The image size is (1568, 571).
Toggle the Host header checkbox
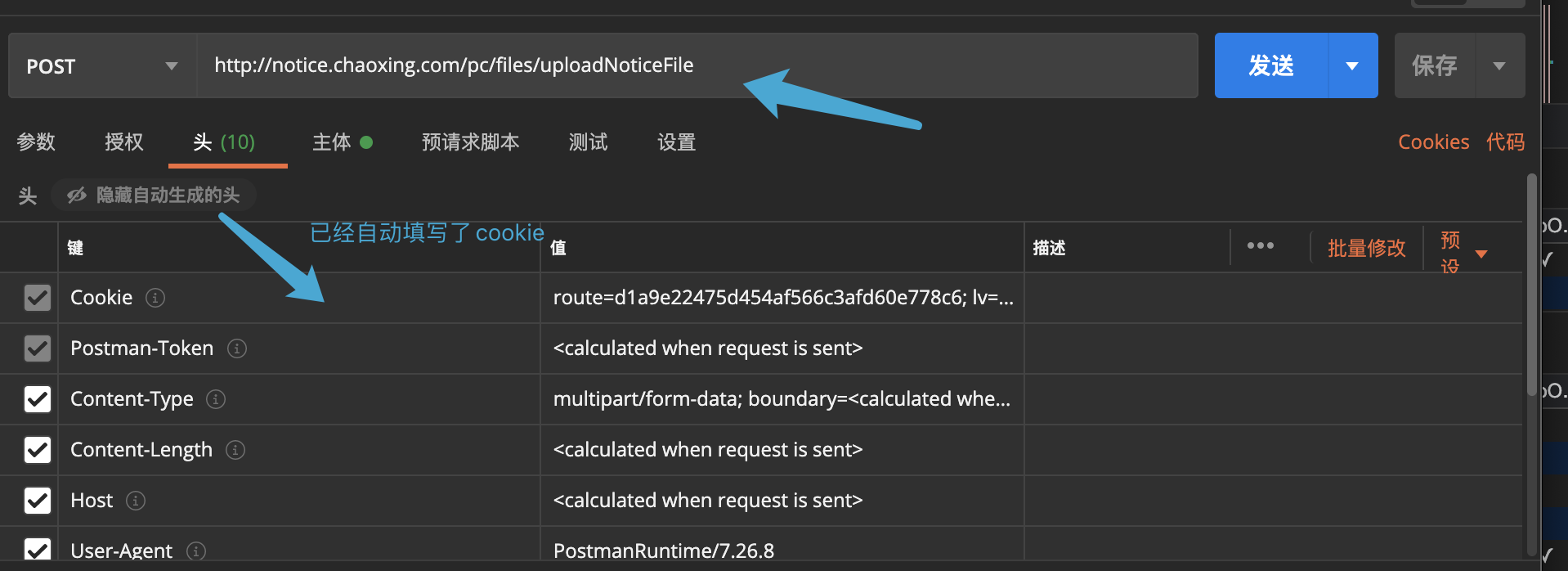point(38,501)
